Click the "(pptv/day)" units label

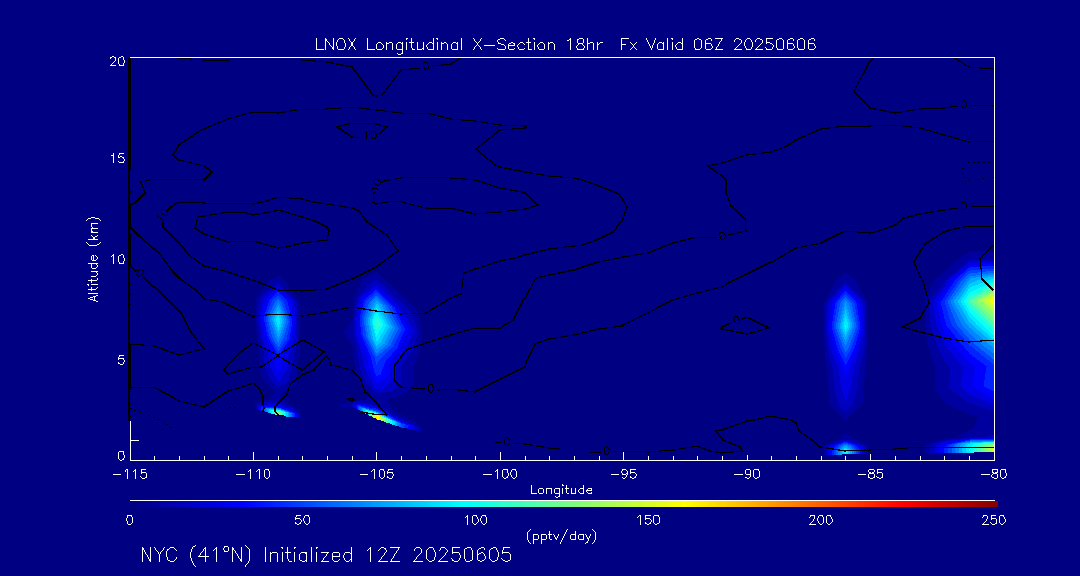click(x=561, y=535)
